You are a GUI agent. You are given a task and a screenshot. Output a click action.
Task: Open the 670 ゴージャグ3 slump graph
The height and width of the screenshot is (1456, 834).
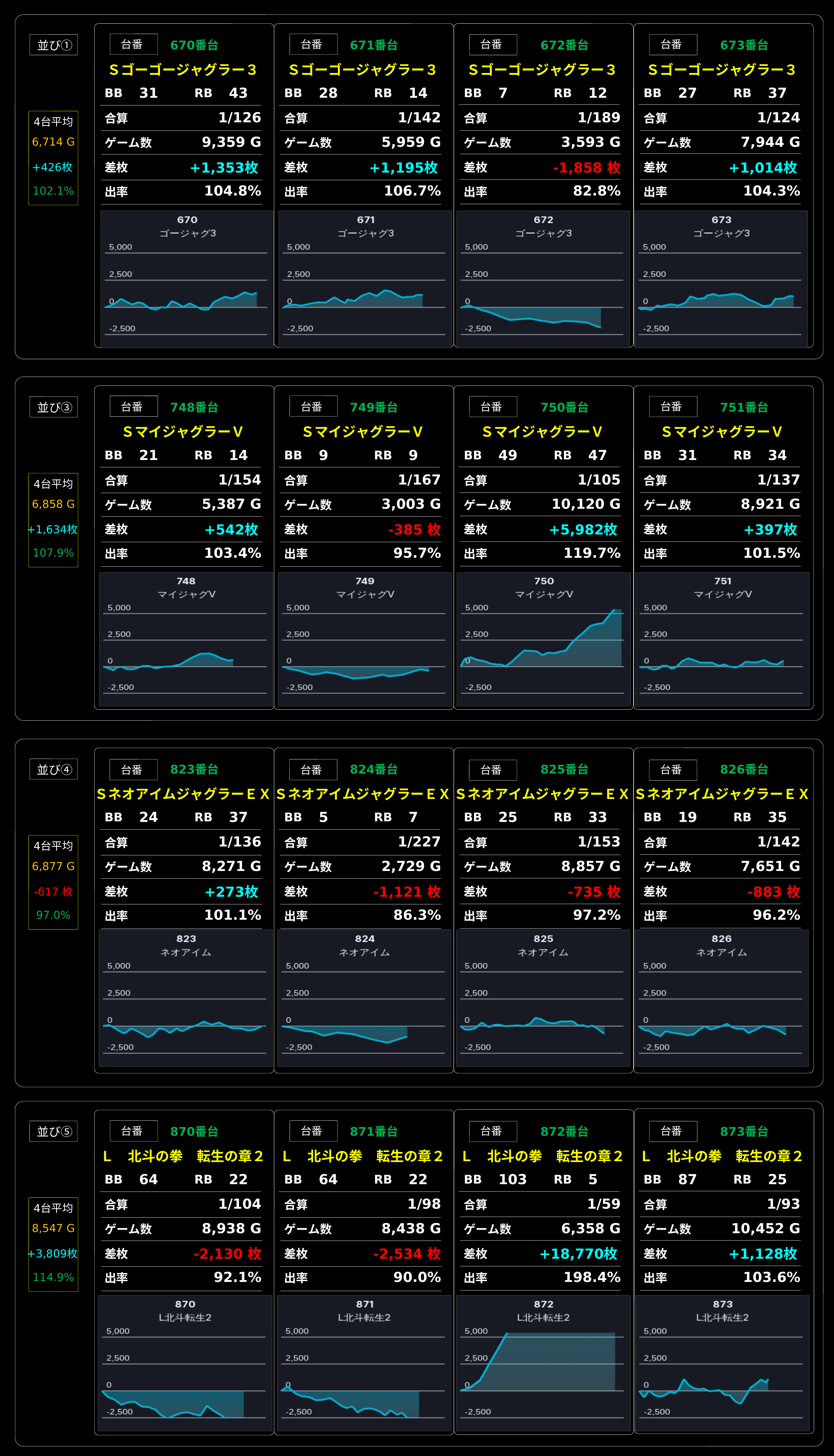[x=187, y=279]
